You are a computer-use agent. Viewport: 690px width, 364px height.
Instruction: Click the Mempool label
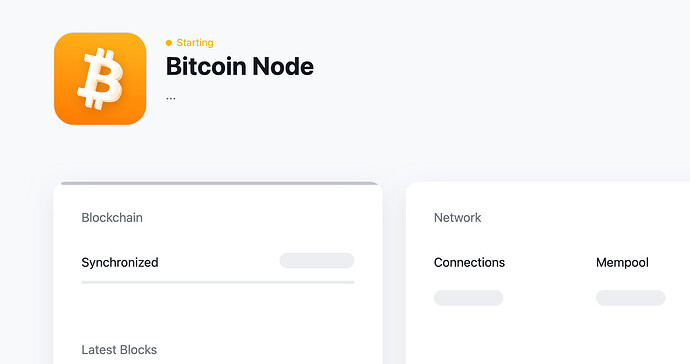point(622,262)
